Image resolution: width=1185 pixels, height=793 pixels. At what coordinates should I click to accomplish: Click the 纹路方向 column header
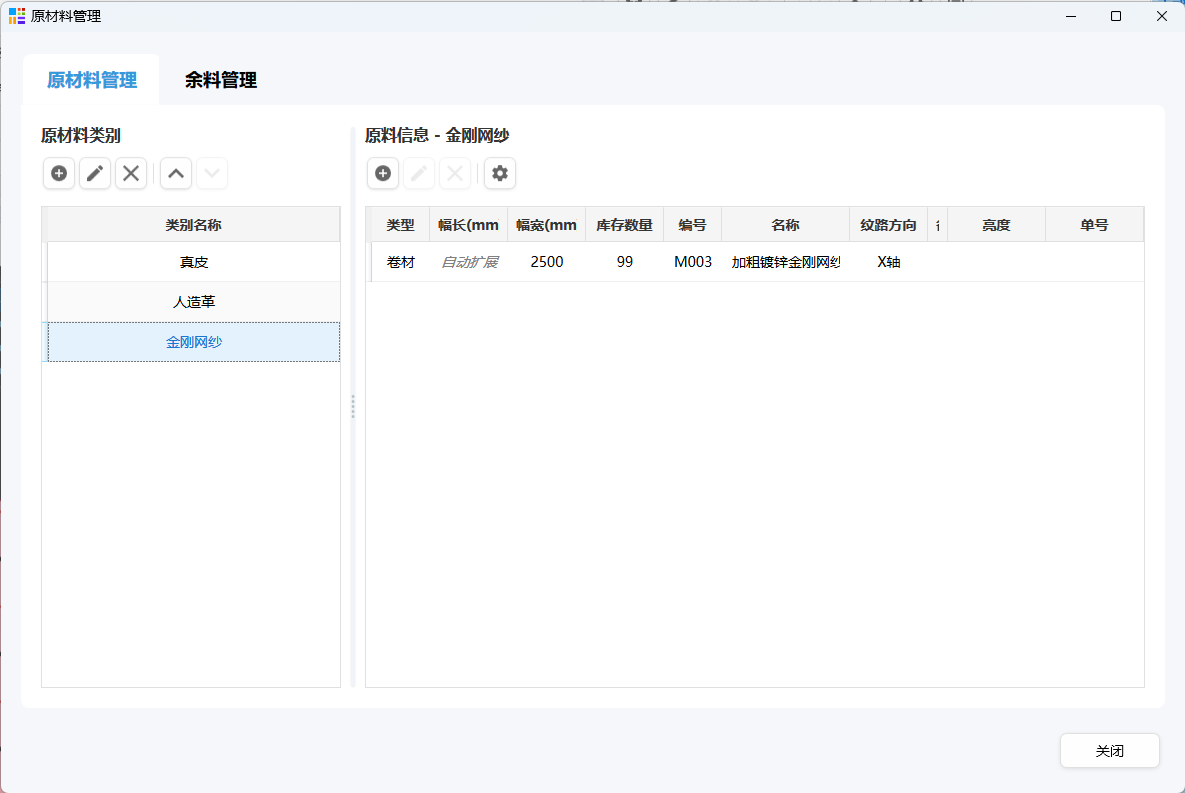[888, 225]
